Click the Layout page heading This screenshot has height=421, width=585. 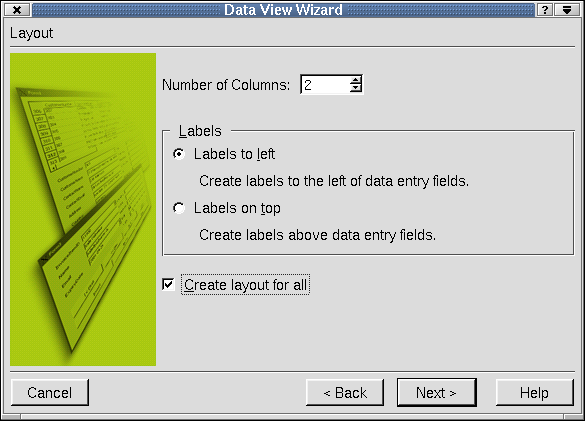31,33
